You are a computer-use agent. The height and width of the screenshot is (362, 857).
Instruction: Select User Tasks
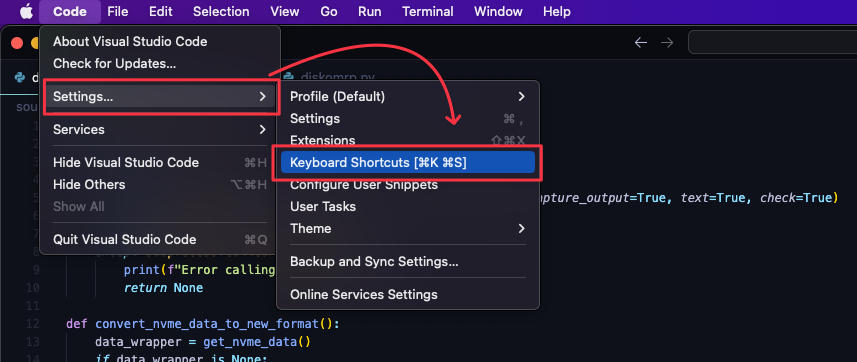408,207
